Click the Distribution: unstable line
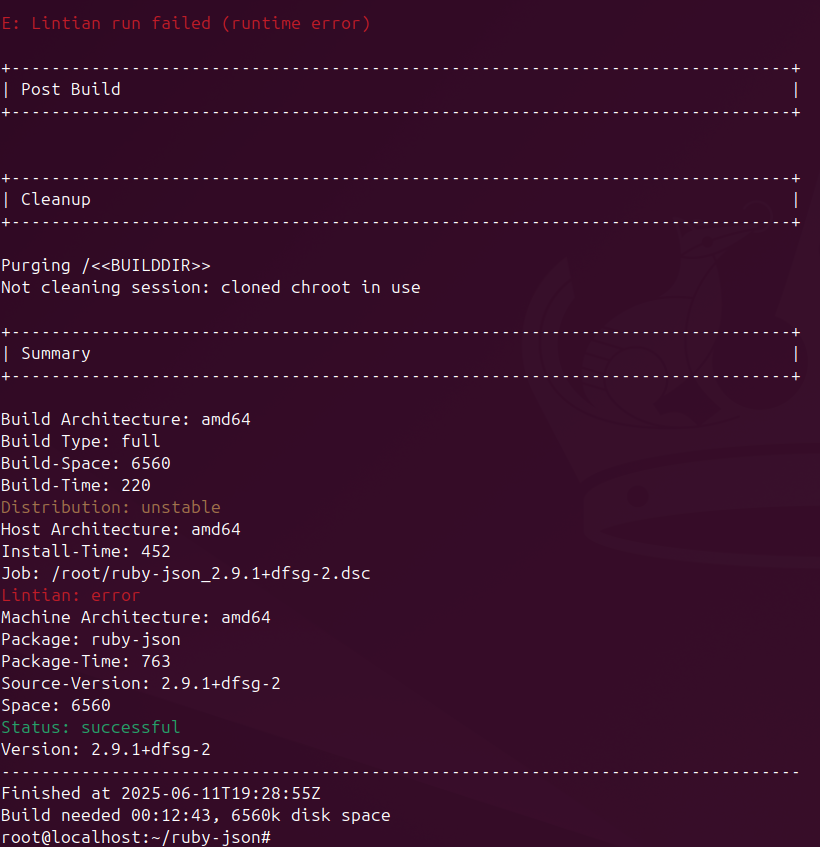 110,507
